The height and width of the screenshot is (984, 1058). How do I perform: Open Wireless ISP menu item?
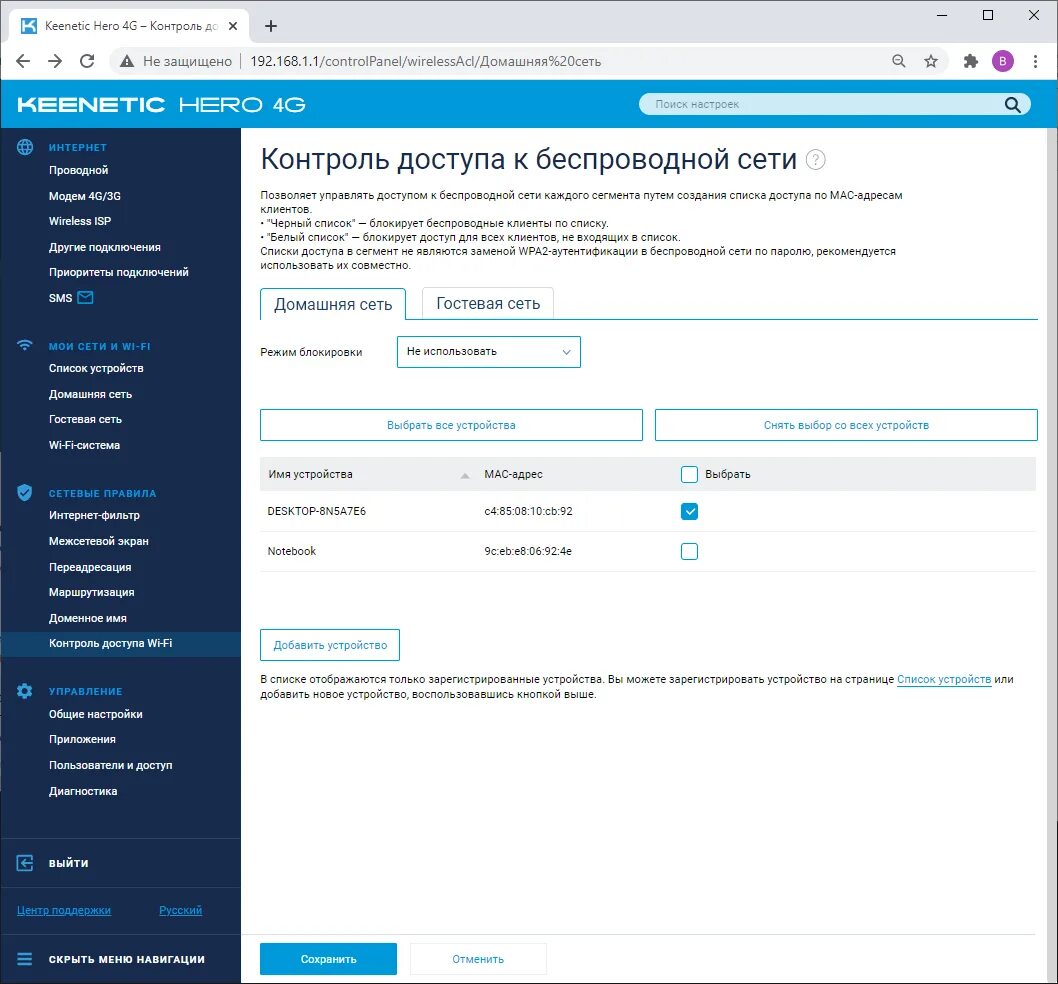(80, 221)
